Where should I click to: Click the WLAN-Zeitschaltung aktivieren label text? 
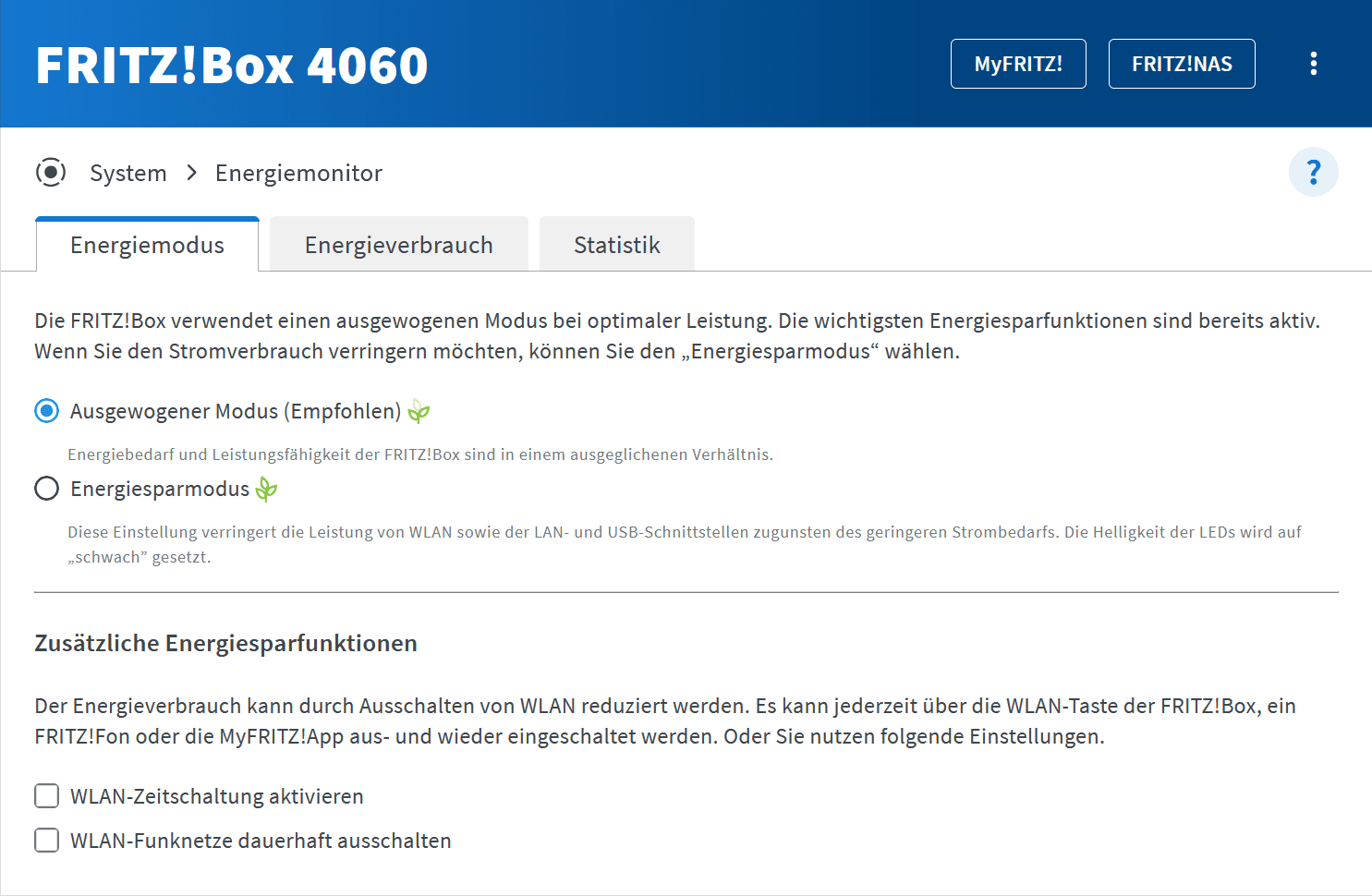click(217, 796)
